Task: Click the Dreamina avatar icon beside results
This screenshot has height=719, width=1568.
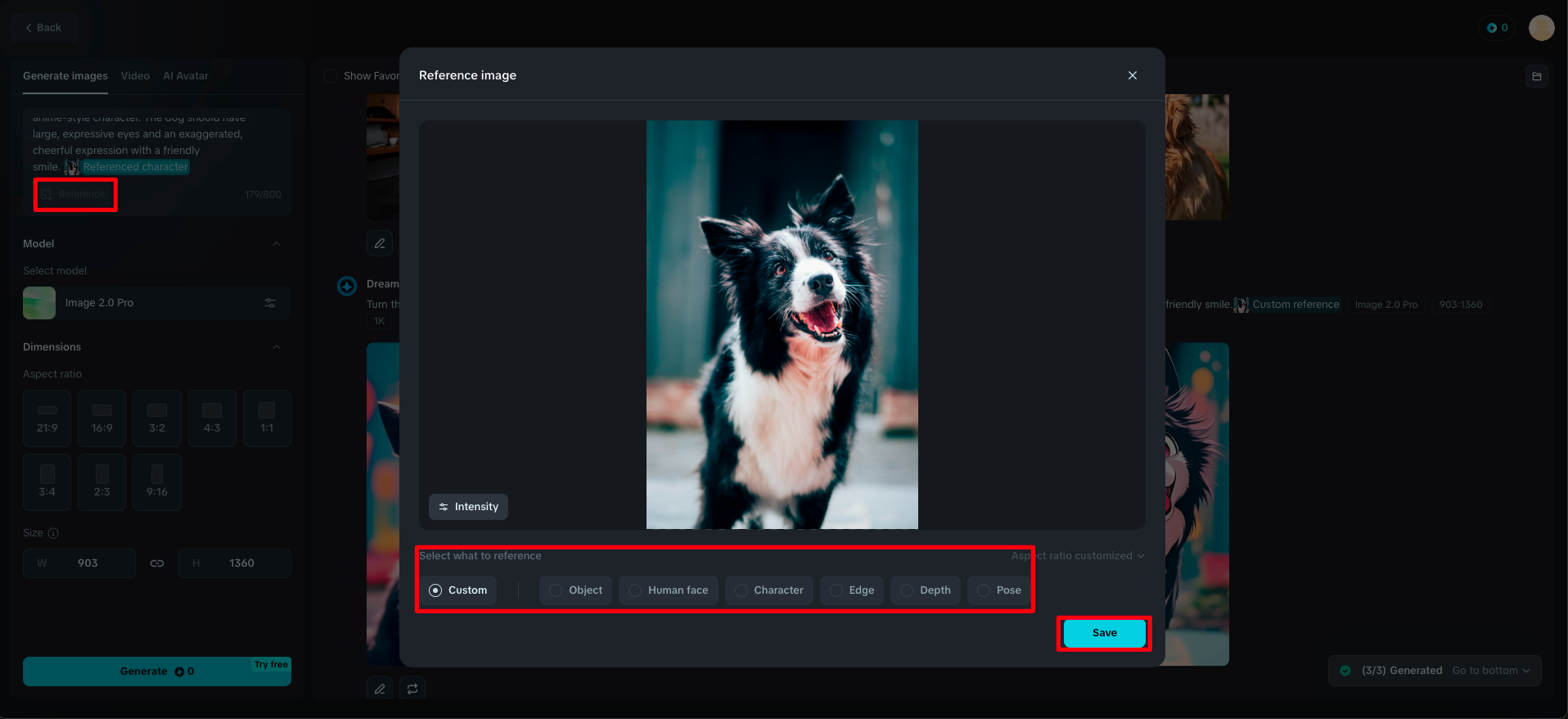Action: [x=347, y=286]
